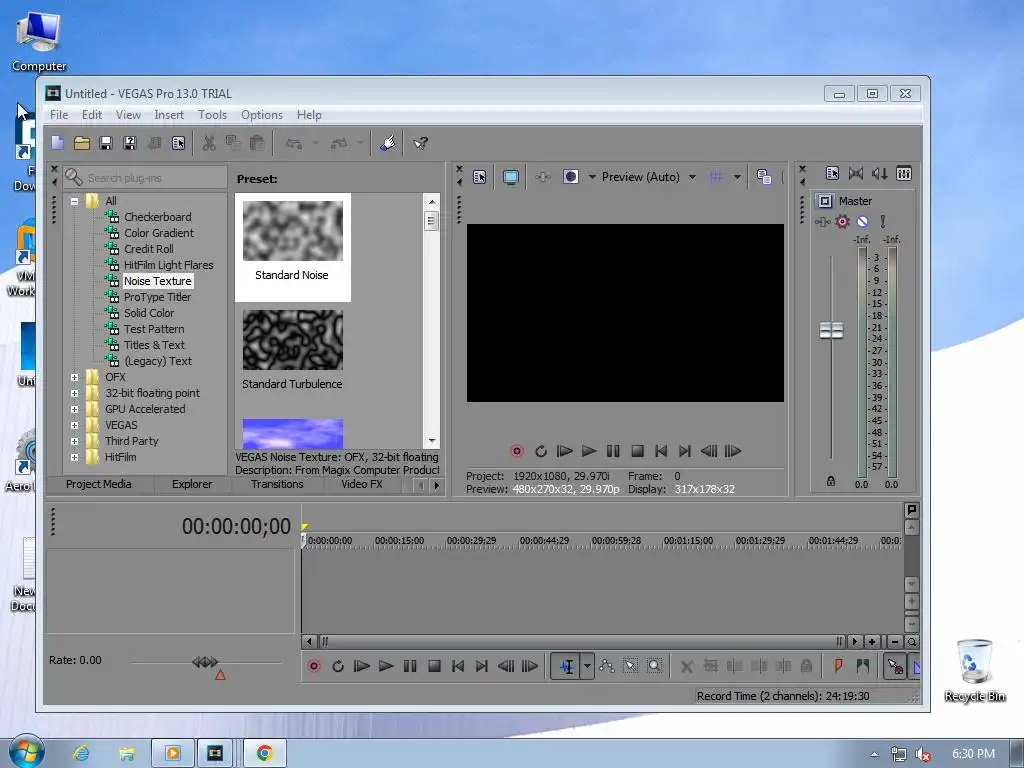Open the Edit tool dropdown arrow
This screenshot has width=1024, height=768.
[587, 666]
